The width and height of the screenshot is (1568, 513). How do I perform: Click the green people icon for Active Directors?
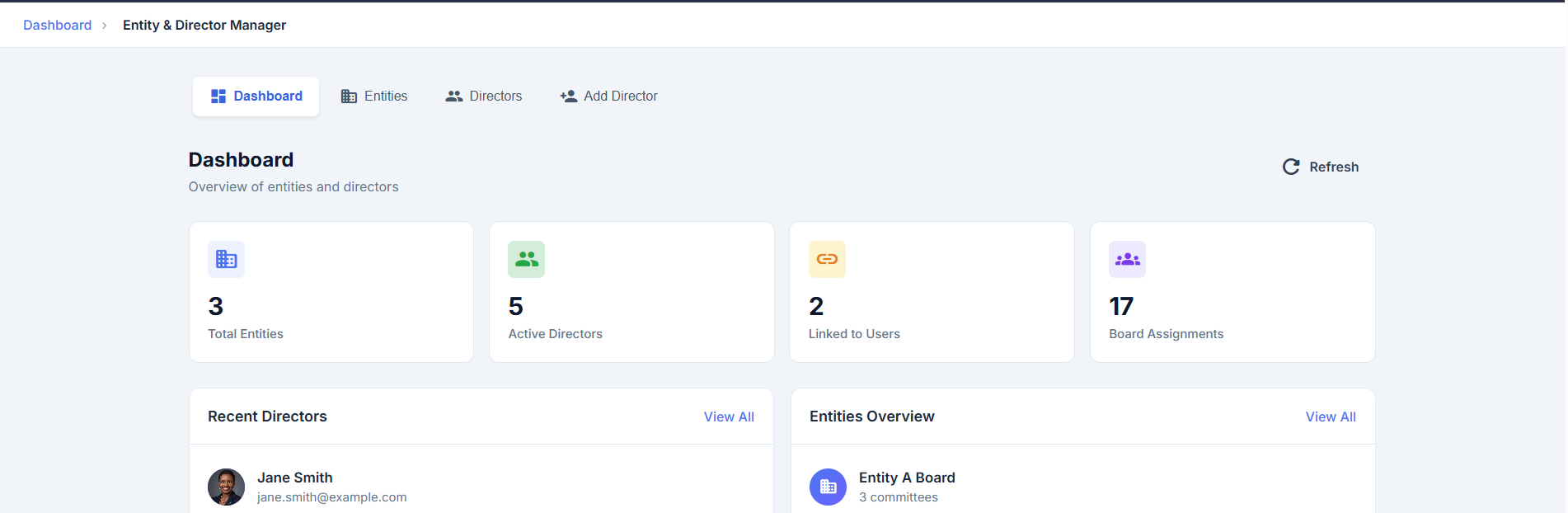click(x=526, y=259)
